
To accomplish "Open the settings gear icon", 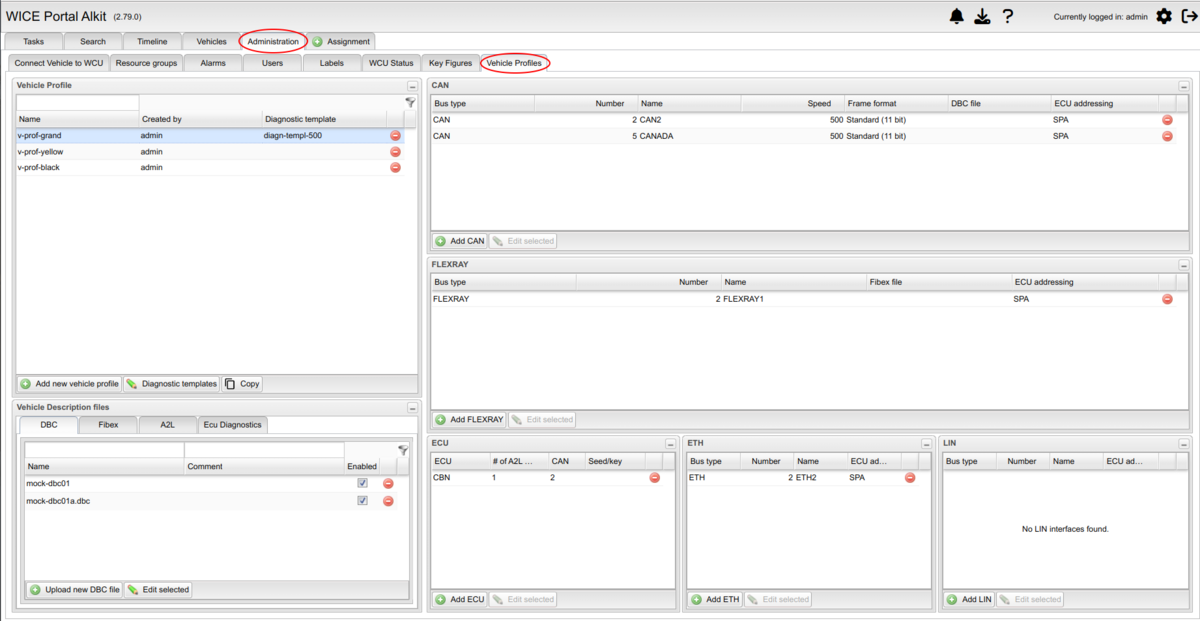I will coord(1163,16).
